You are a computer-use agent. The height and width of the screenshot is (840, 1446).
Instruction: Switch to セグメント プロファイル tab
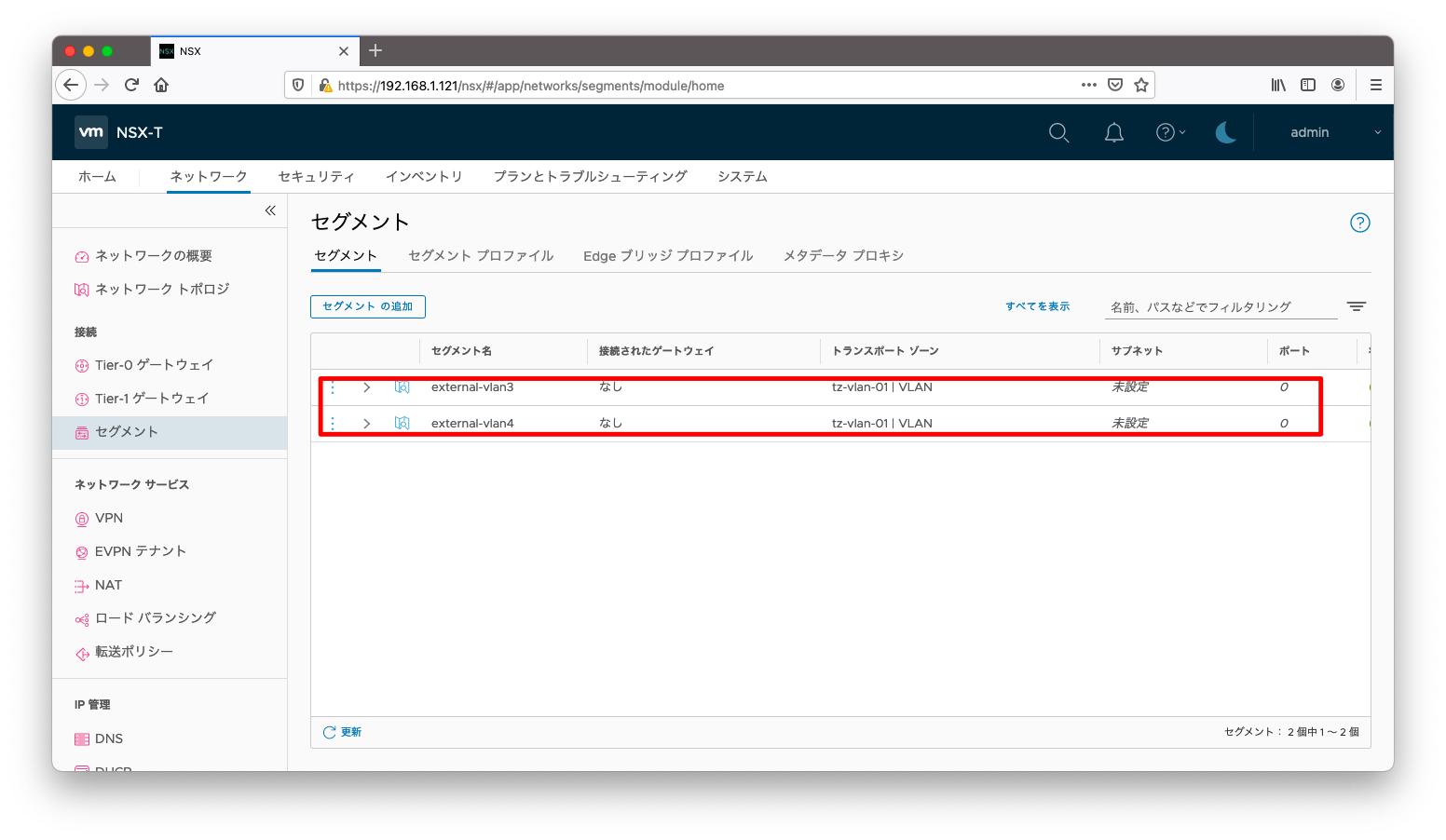point(481,255)
